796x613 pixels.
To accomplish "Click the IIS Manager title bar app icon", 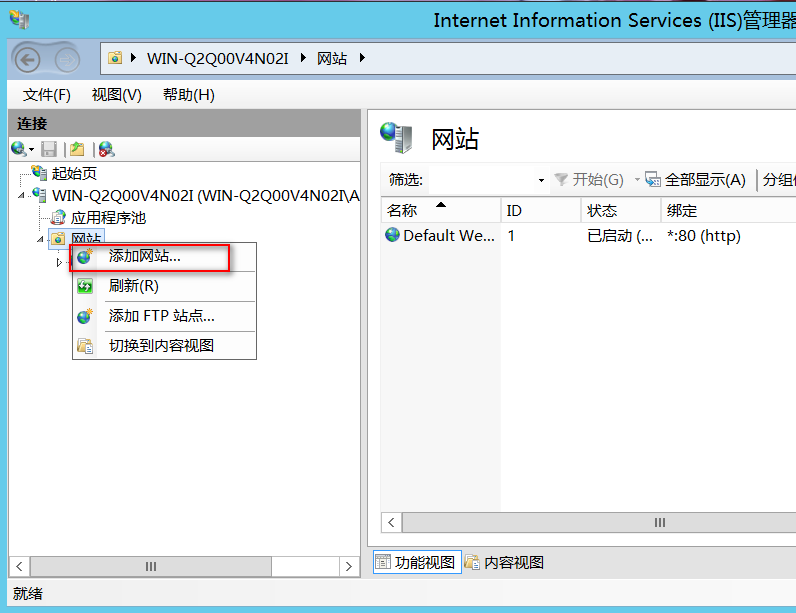I will point(19,20).
